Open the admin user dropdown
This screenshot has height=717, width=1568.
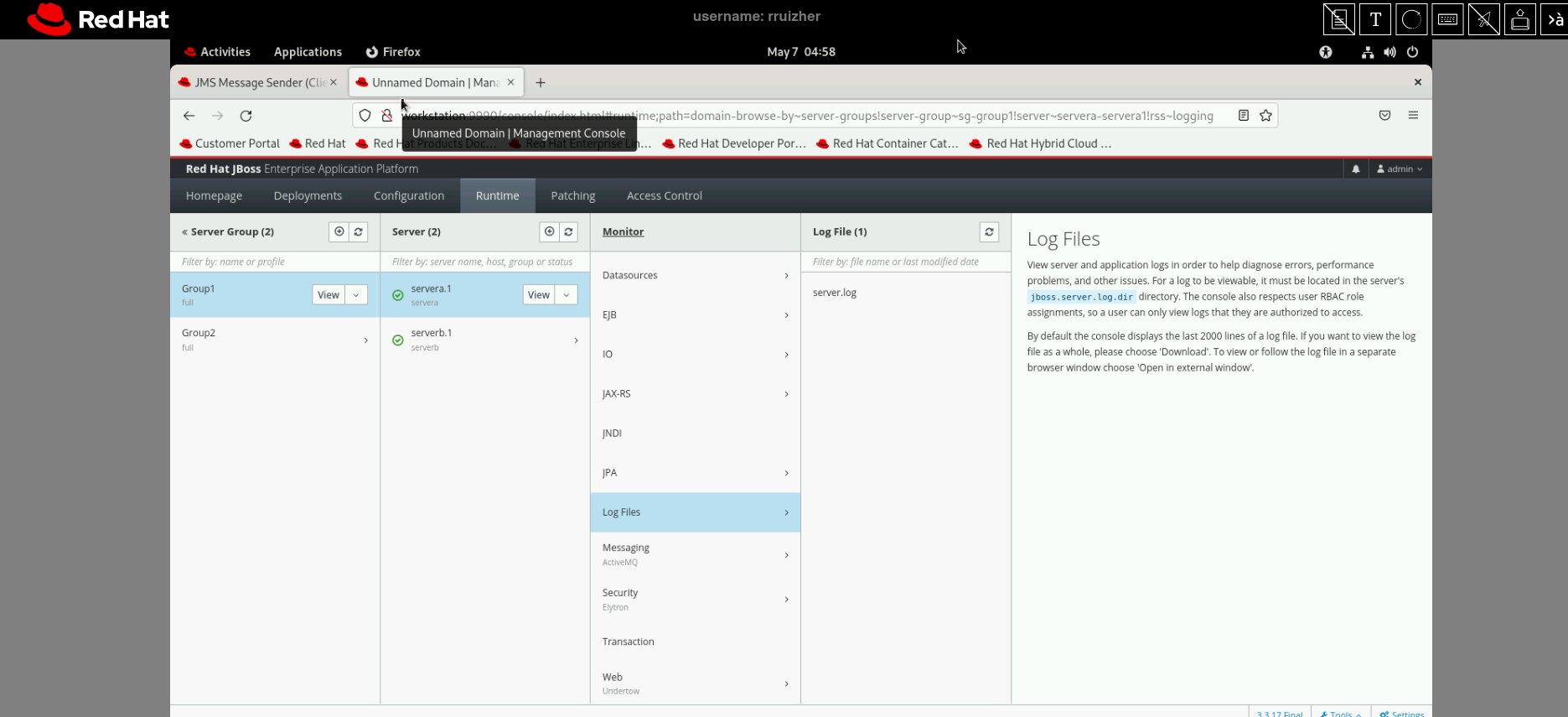pyautogui.click(x=1400, y=169)
